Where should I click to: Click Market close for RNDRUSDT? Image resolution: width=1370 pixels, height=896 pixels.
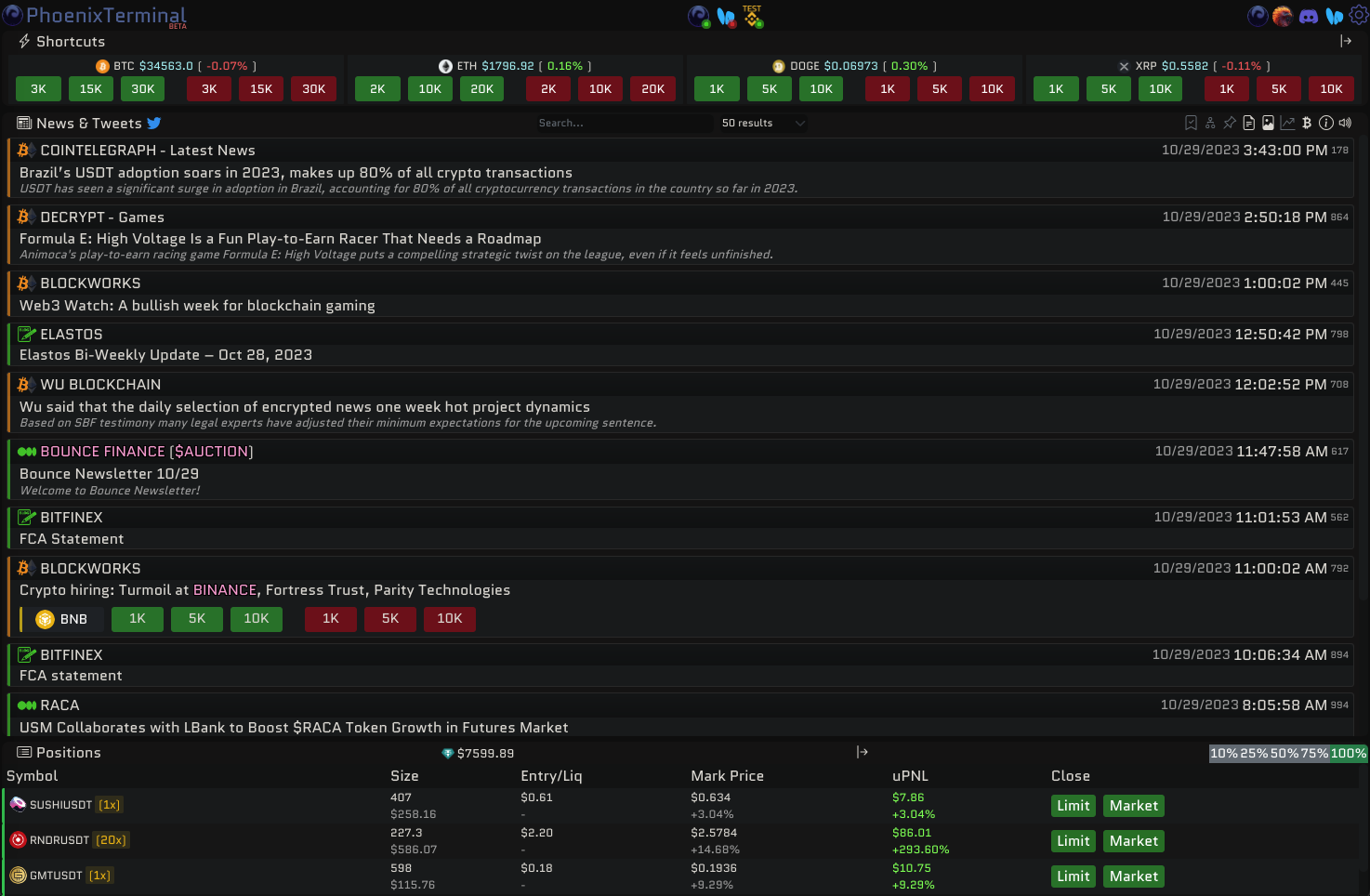(1133, 841)
